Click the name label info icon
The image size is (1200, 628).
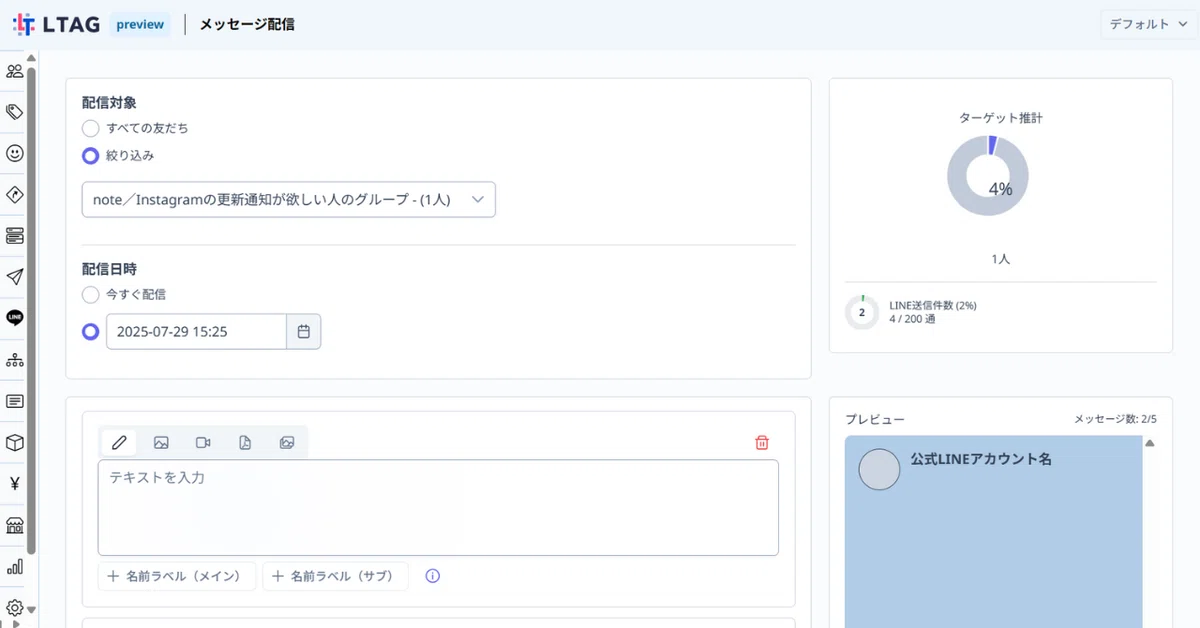click(433, 576)
